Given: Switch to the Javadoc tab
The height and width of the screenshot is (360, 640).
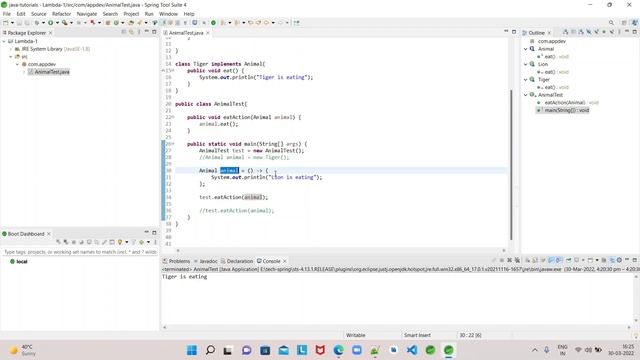Looking at the screenshot, I should point(206,261).
